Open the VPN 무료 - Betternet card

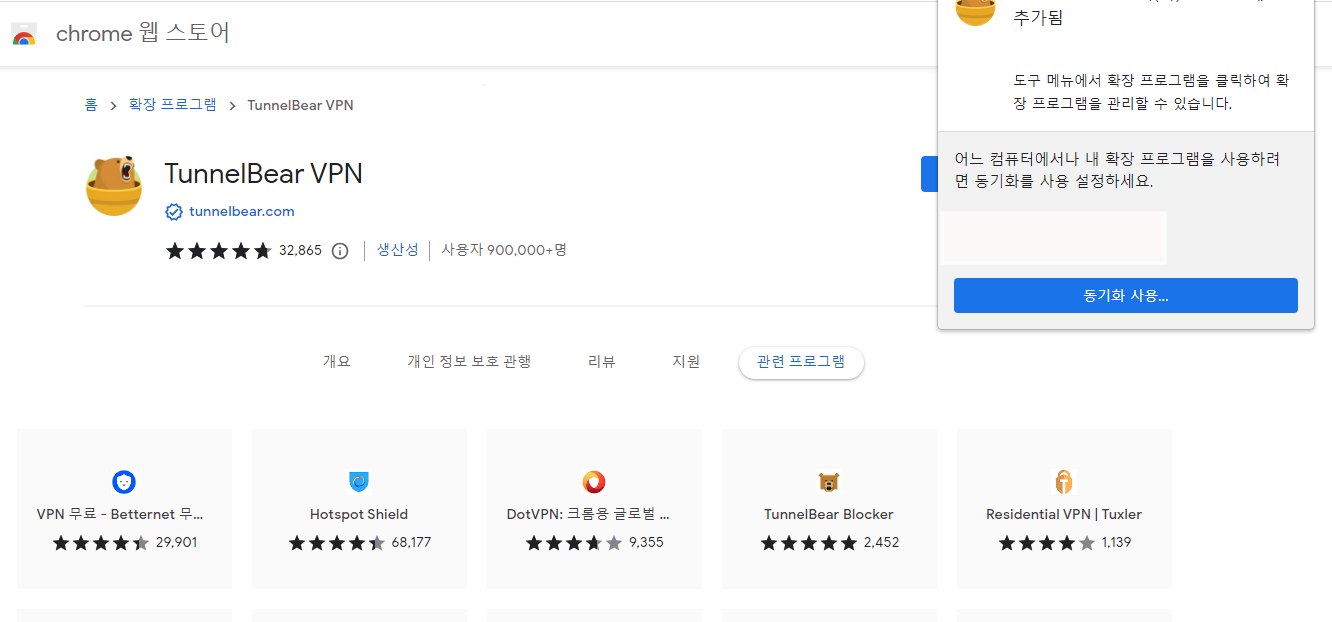pos(124,509)
